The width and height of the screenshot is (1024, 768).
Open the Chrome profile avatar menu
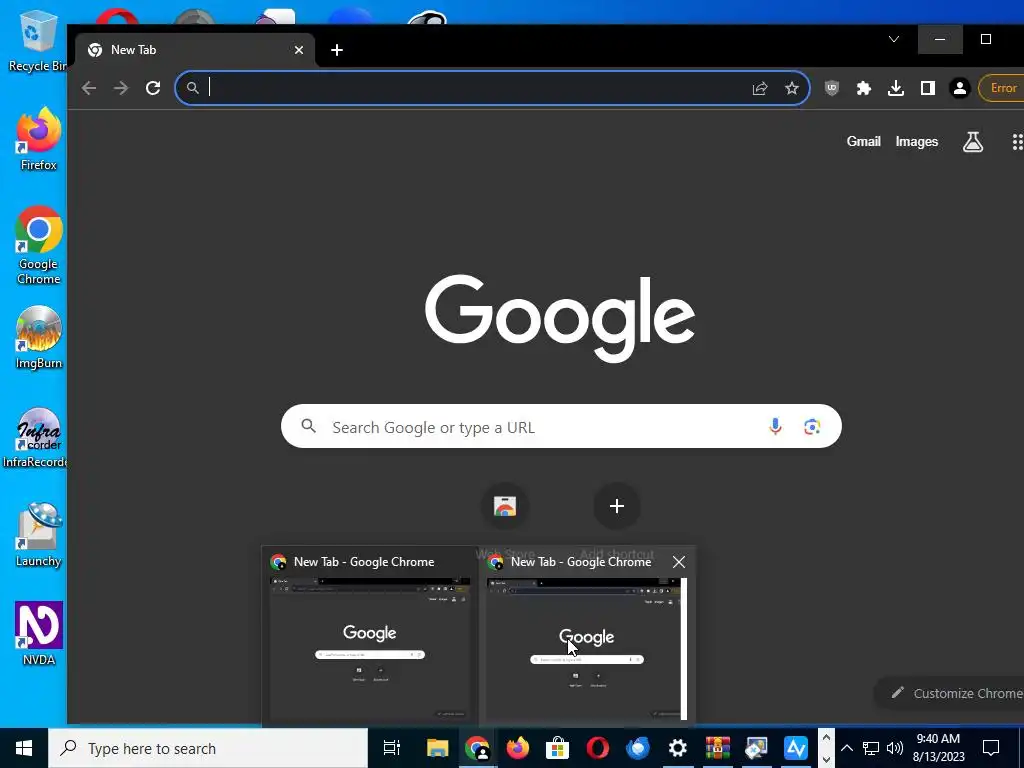959,88
